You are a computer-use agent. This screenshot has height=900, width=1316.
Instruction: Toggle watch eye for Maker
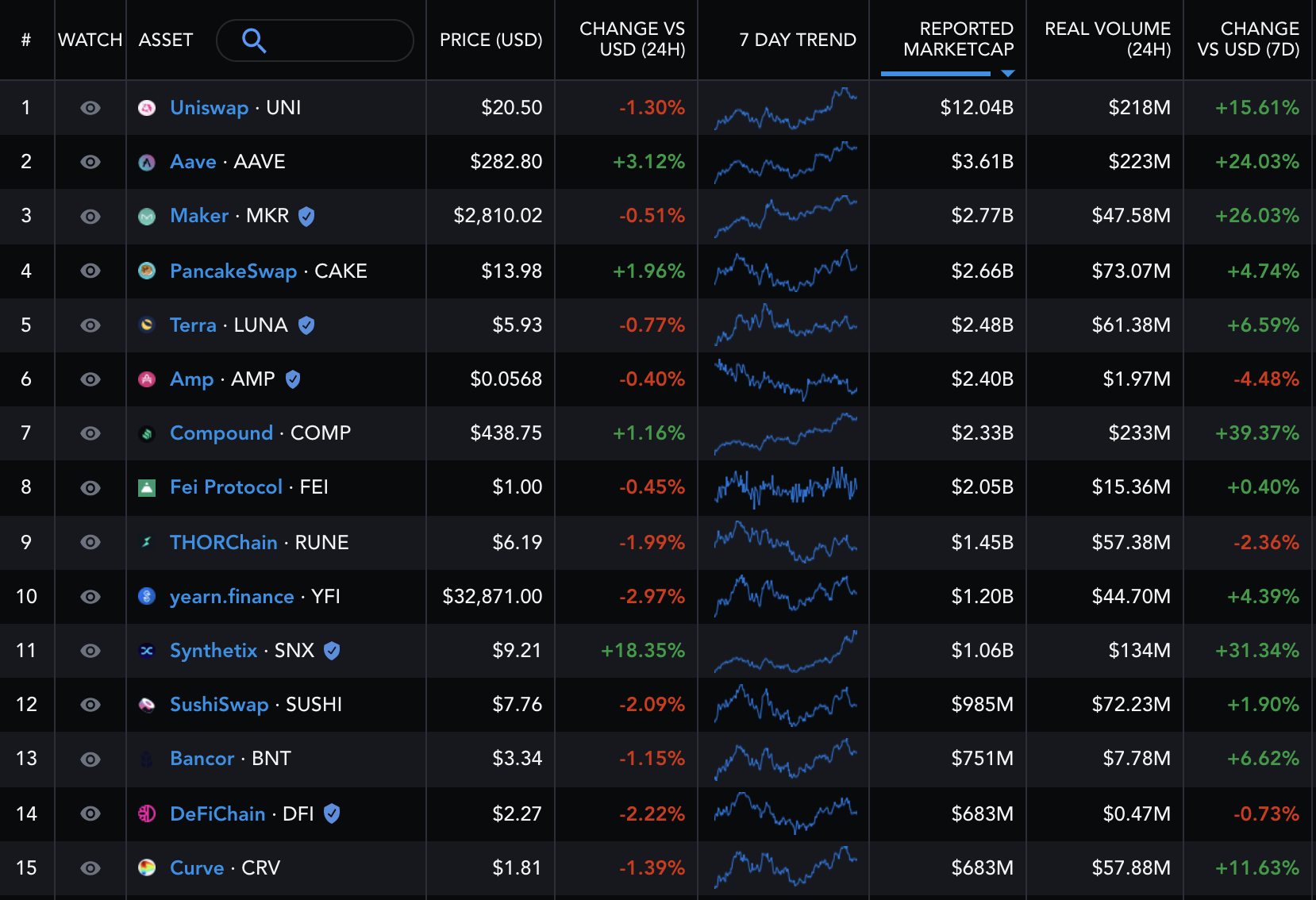point(90,217)
